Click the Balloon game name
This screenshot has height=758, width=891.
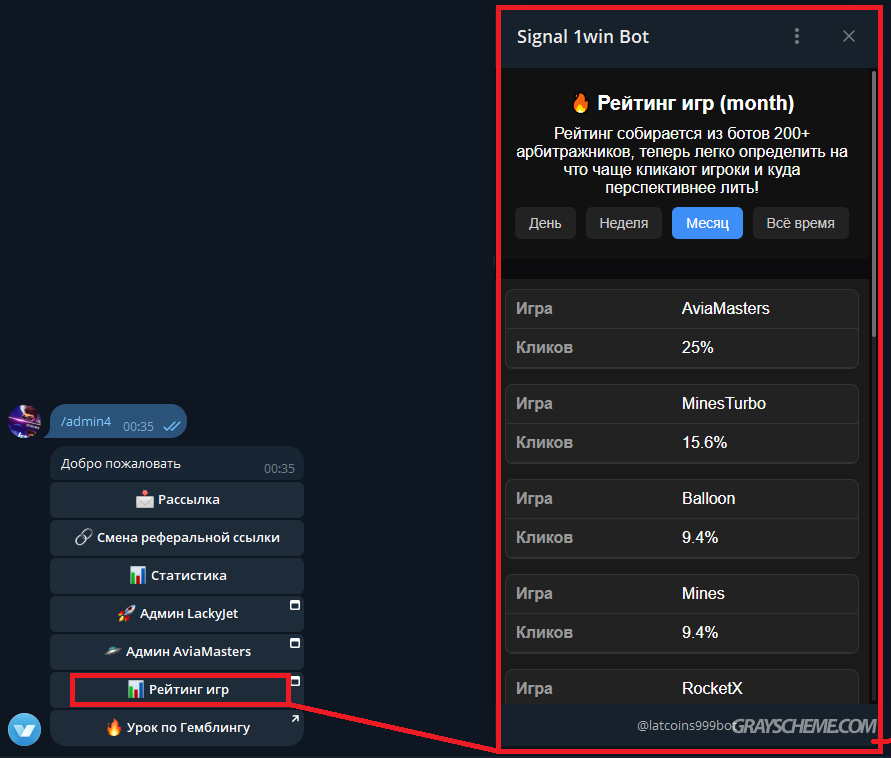(x=708, y=498)
